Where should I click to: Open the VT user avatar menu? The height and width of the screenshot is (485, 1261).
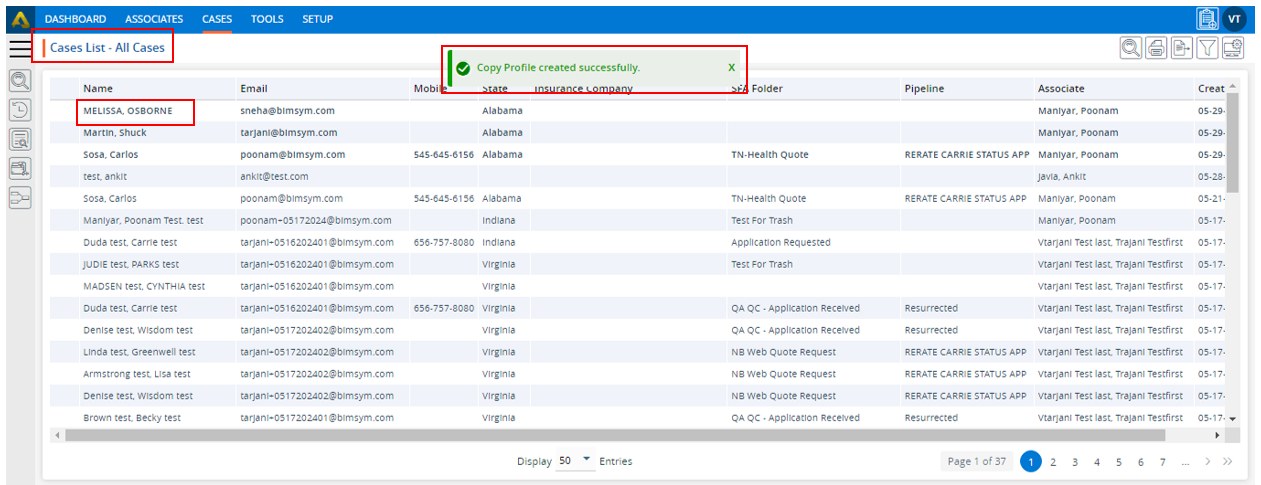pos(1235,19)
